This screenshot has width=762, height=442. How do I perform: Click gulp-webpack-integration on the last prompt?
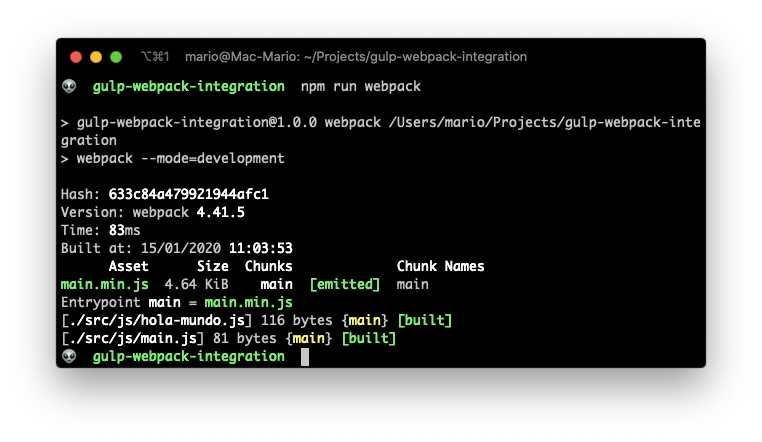189,357
